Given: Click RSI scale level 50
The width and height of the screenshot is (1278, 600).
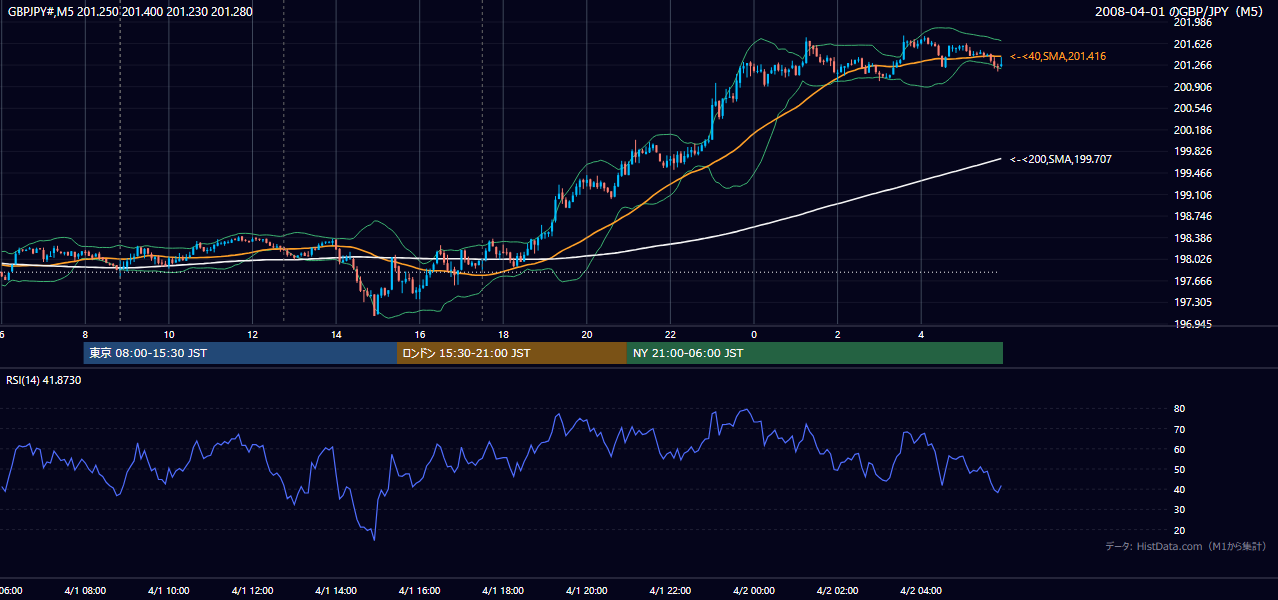Looking at the screenshot, I should click(1179, 469).
